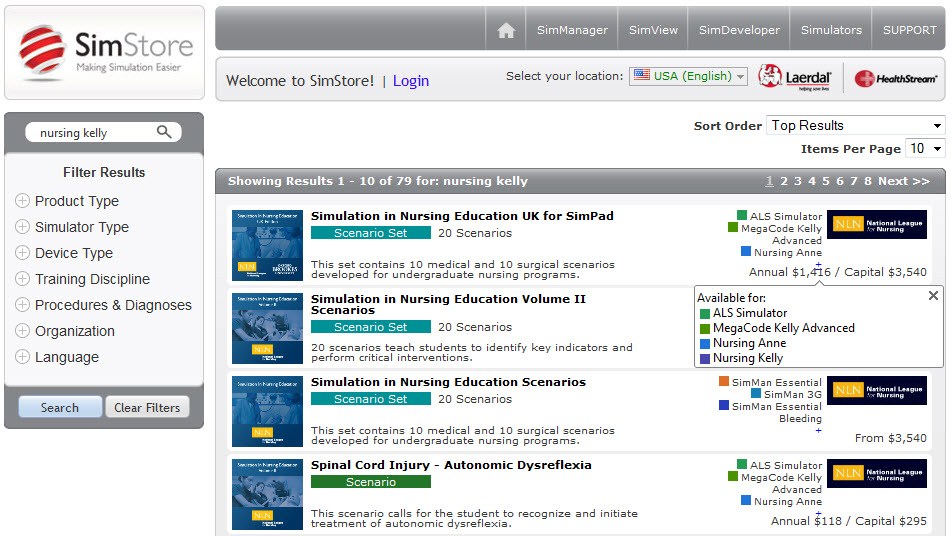Open the Sort Order dropdown

coord(855,126)
